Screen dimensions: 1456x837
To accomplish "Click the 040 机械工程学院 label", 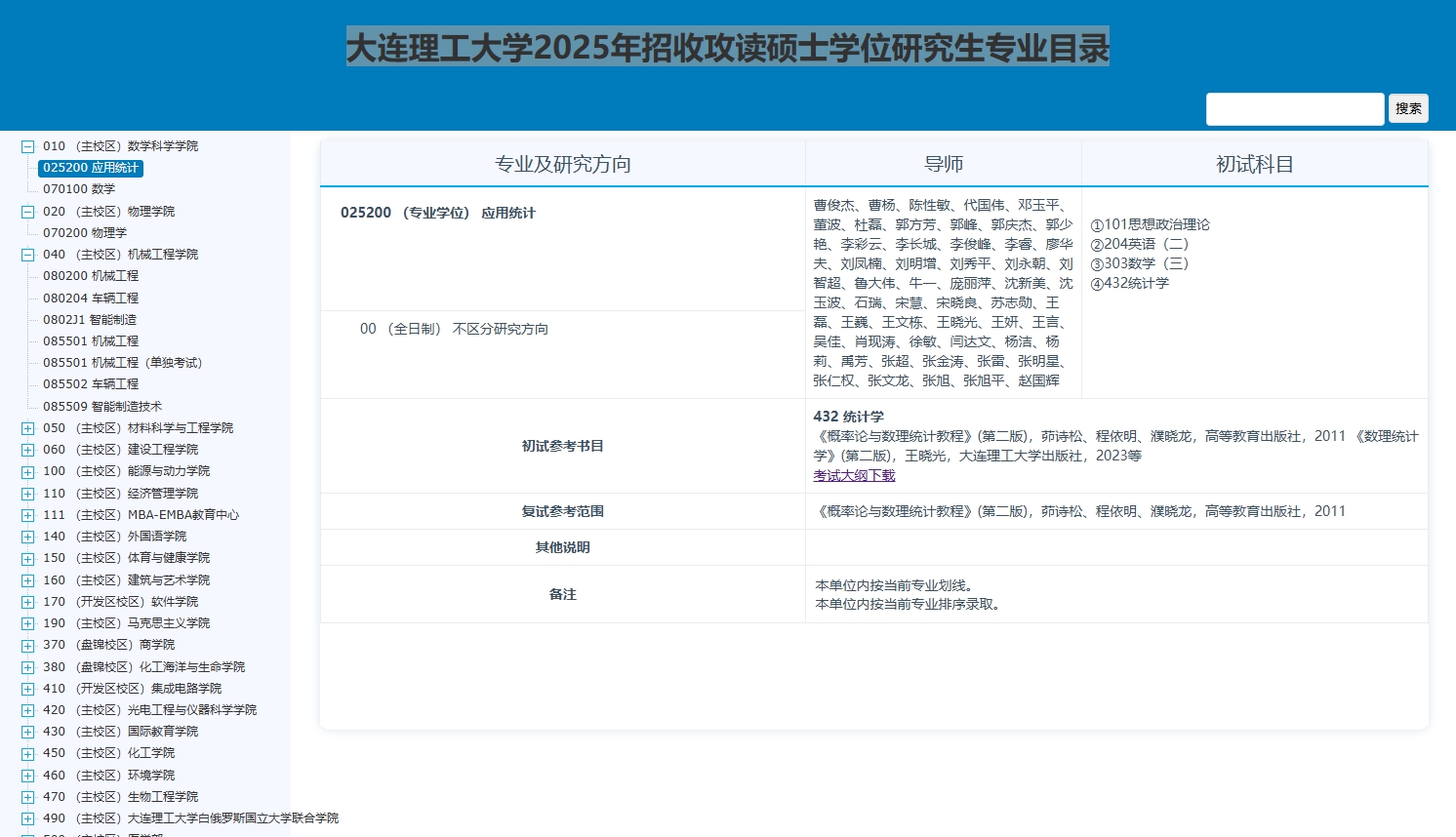I will 120,255.
